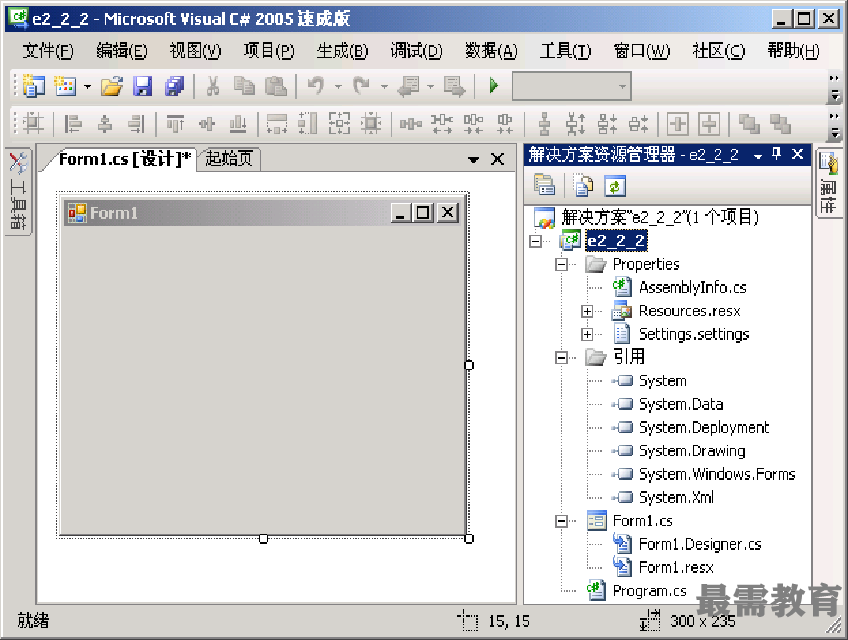Click the Undo arrow icon
Viewport: 848px width, 640px height.
tap(316, 85)
